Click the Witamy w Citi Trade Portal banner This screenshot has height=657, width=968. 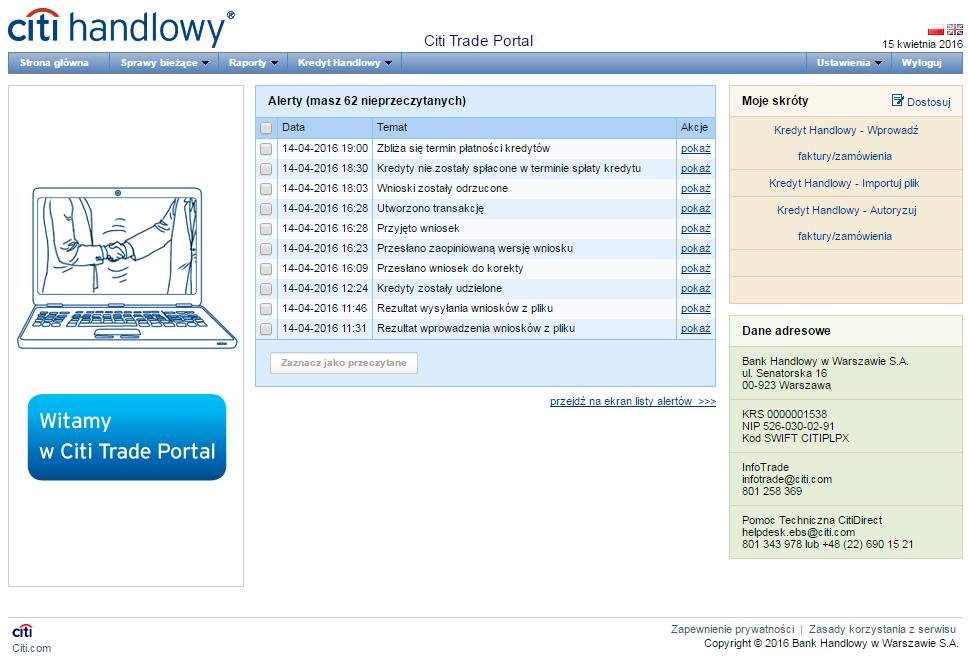[127, 437]
